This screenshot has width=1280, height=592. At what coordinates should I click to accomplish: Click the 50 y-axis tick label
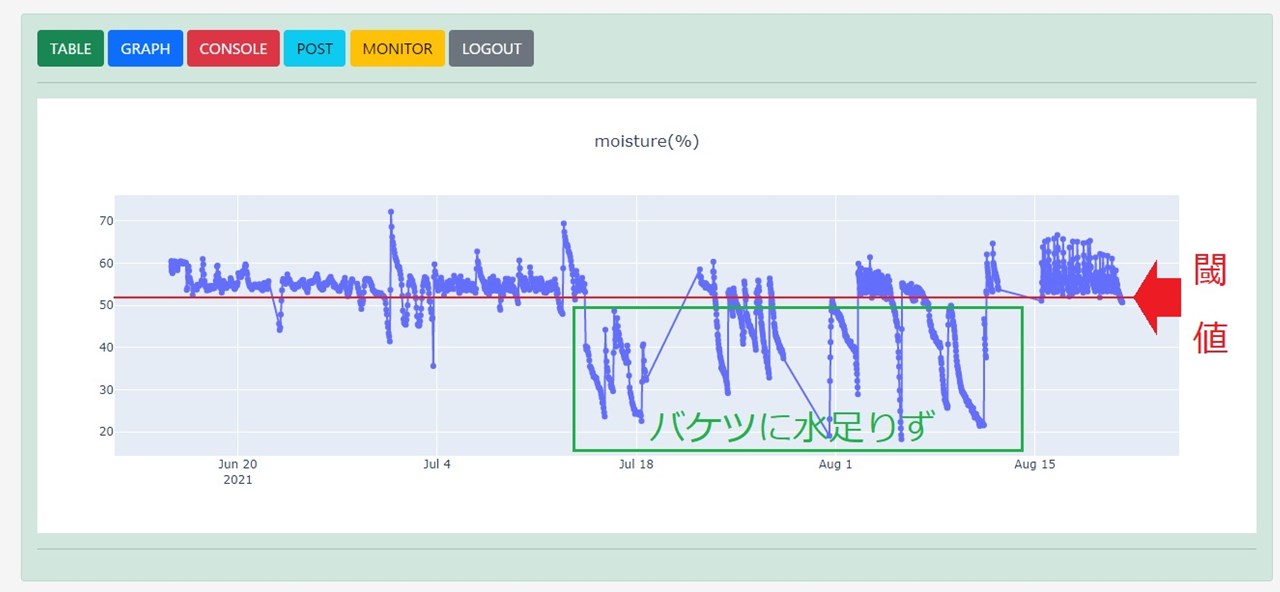tap(106, 305)
